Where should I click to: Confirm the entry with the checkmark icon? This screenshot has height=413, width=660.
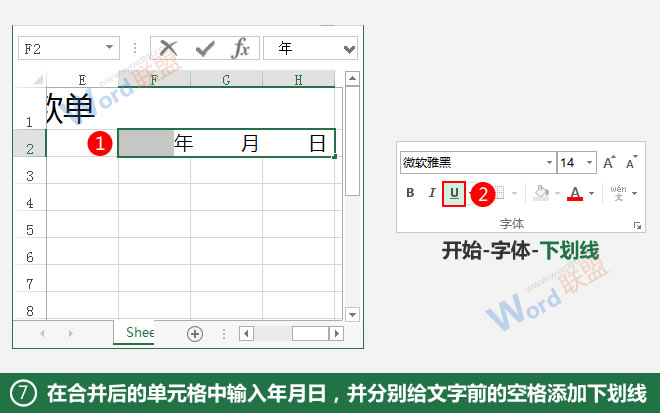coord(205,48)
